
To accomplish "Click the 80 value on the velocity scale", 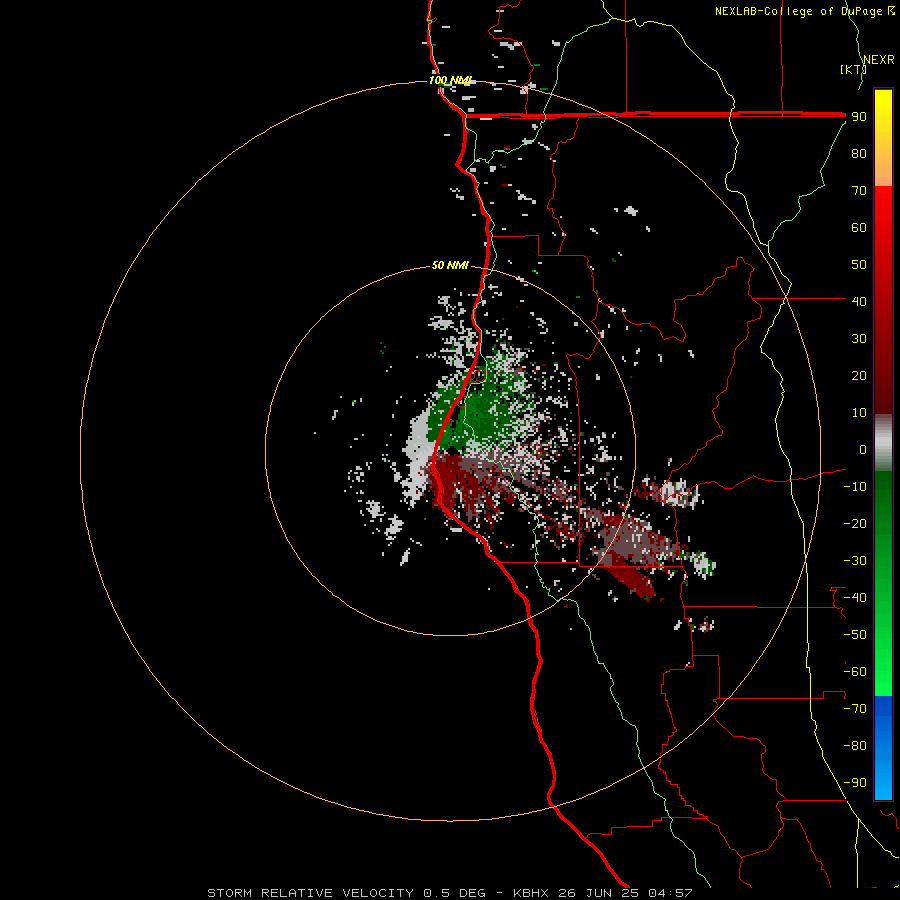I will point(859,154).
